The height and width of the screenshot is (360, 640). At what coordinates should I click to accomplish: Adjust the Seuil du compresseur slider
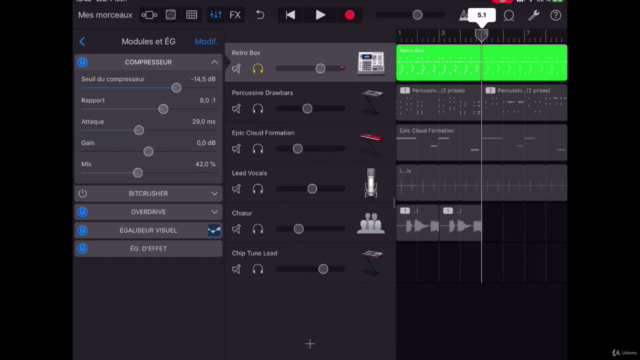pos(176,88)
